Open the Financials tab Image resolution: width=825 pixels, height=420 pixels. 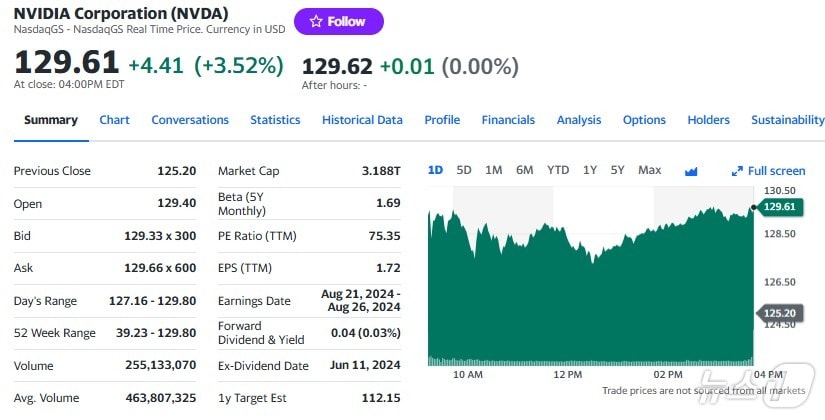[x=508, y=120]
